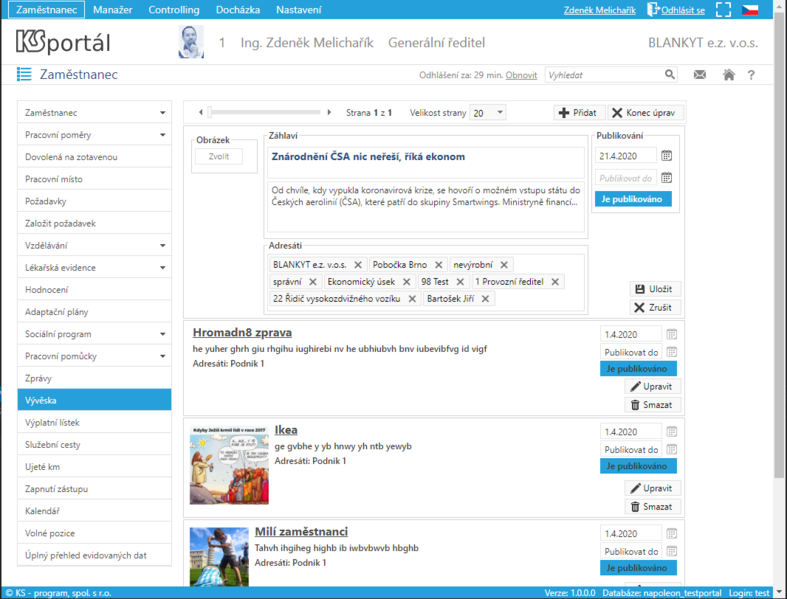Toggle Je publikováno for Milí zaměstnanci

pos(638,568)
